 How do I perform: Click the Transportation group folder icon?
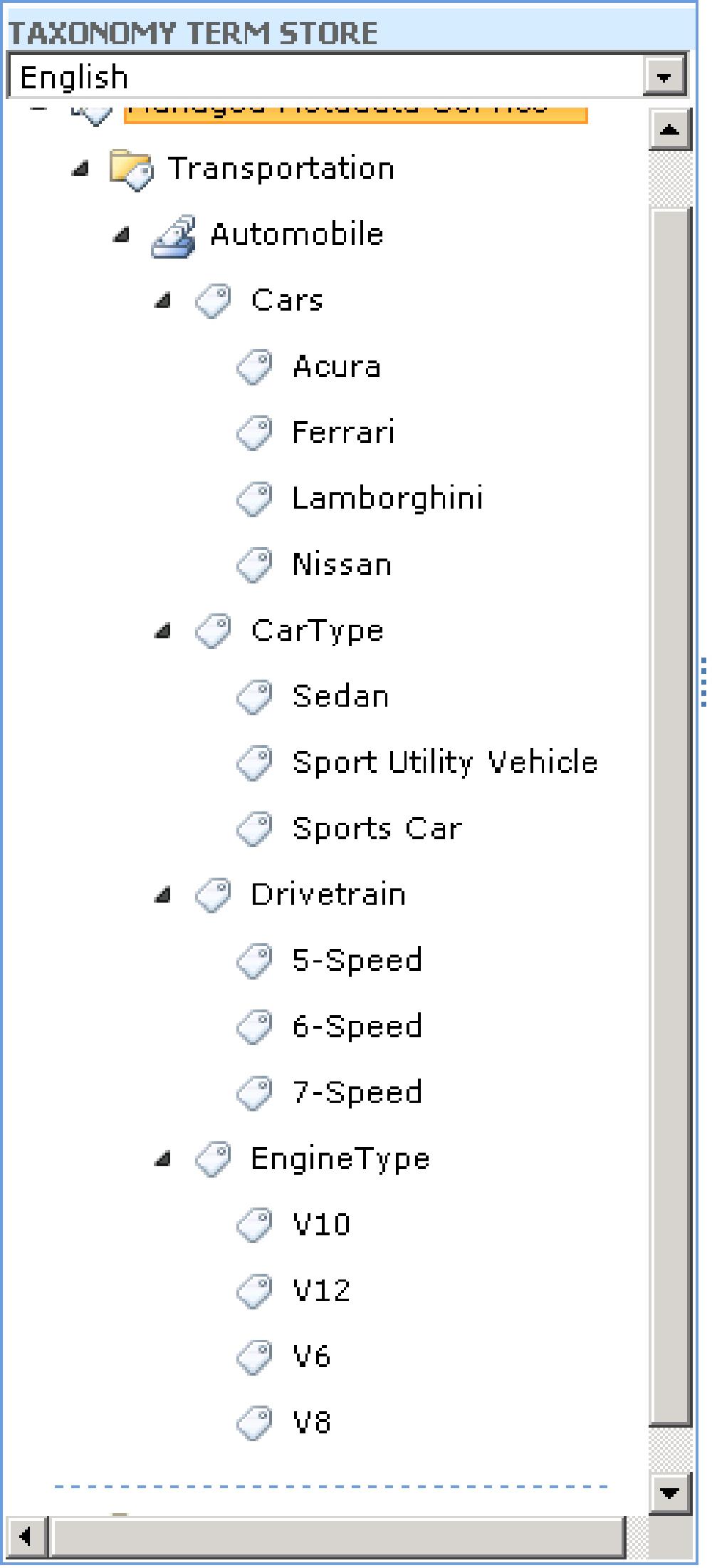point(131,170)
